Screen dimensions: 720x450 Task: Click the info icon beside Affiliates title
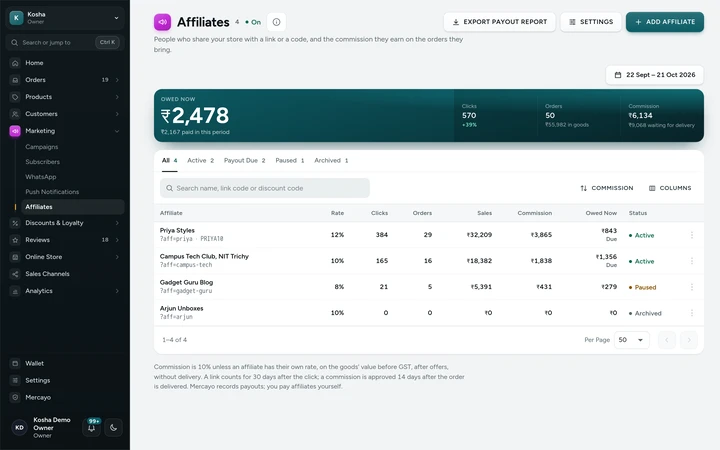pos(276,22)
